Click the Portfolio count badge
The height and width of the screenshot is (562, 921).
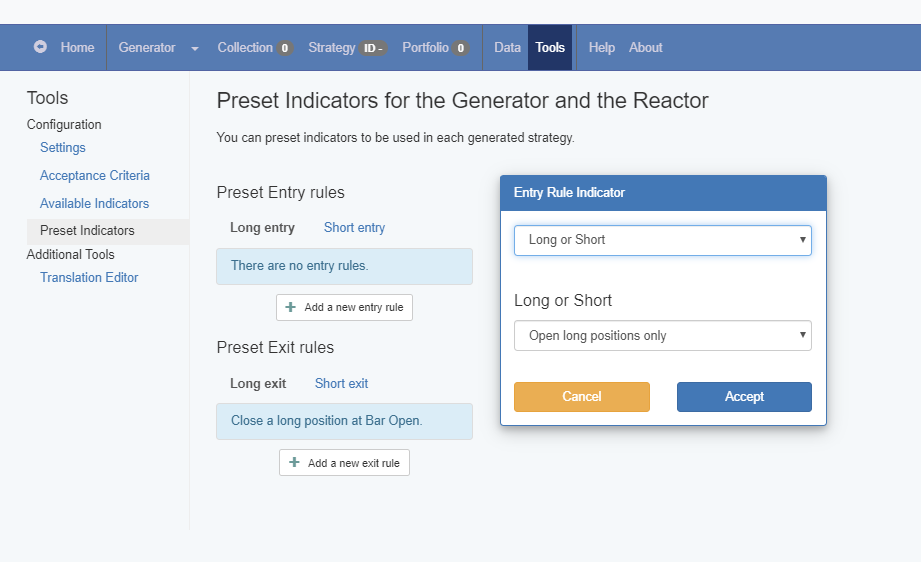[460, 48]
